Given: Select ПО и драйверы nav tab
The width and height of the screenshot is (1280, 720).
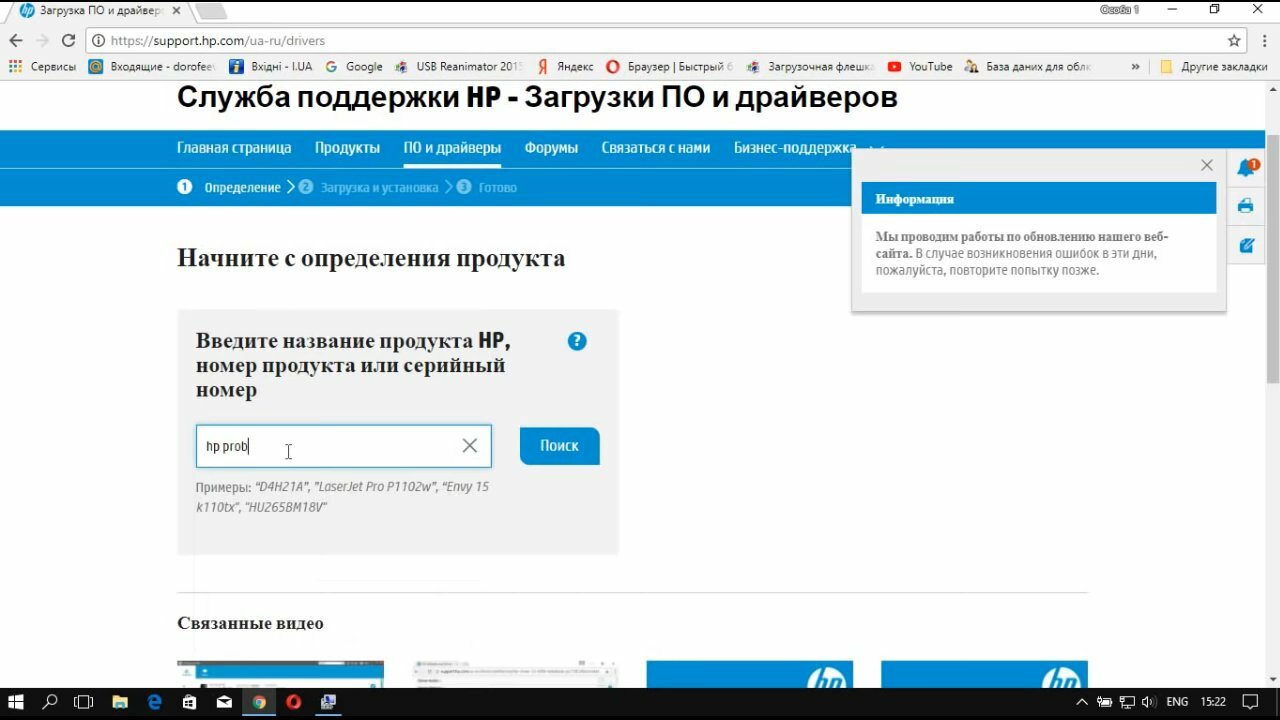Looking at the screenshot, I should tap(452, 148).
